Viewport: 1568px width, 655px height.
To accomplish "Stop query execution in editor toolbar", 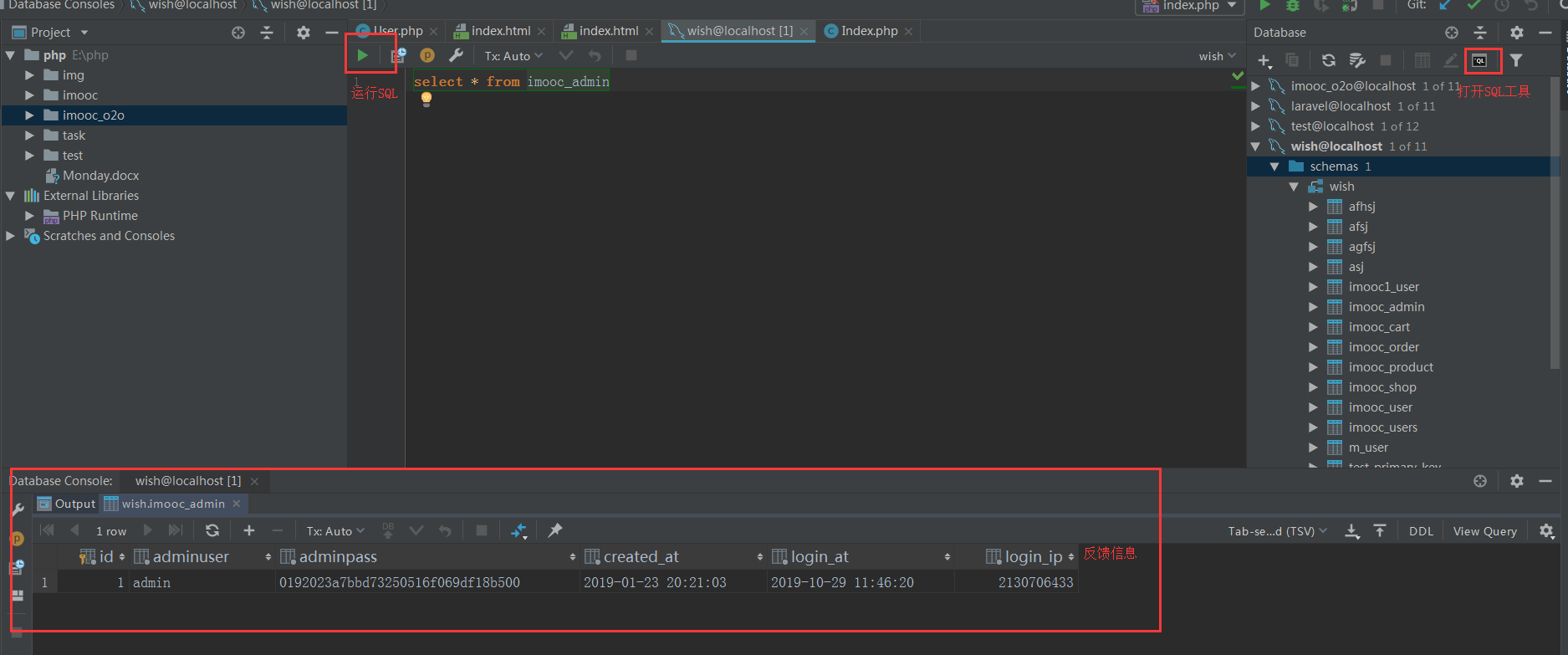I will click(x=631, y=55).
